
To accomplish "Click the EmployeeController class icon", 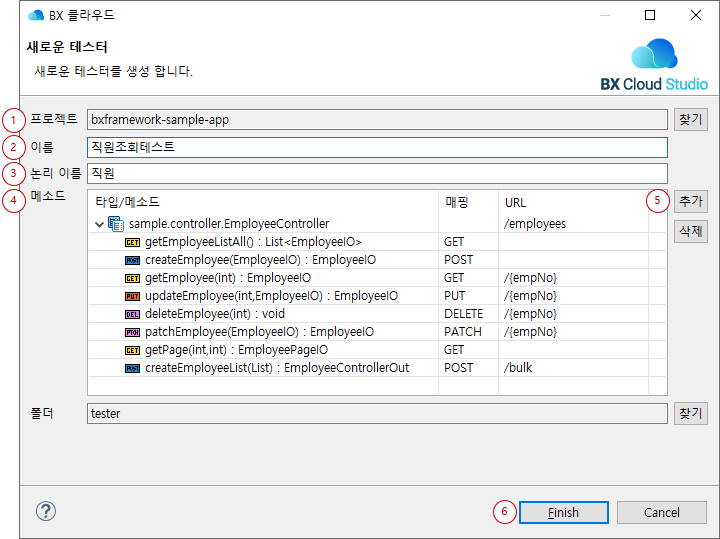I will click(116, 224).
